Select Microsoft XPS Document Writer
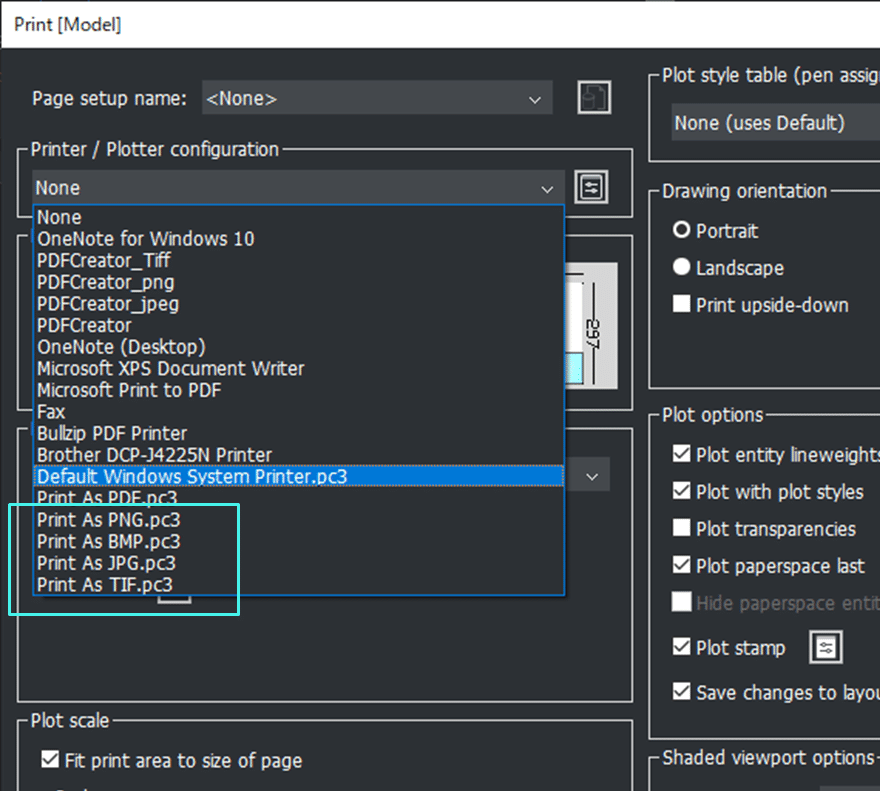This screenshot has height=791, width=880. point(299,368)
